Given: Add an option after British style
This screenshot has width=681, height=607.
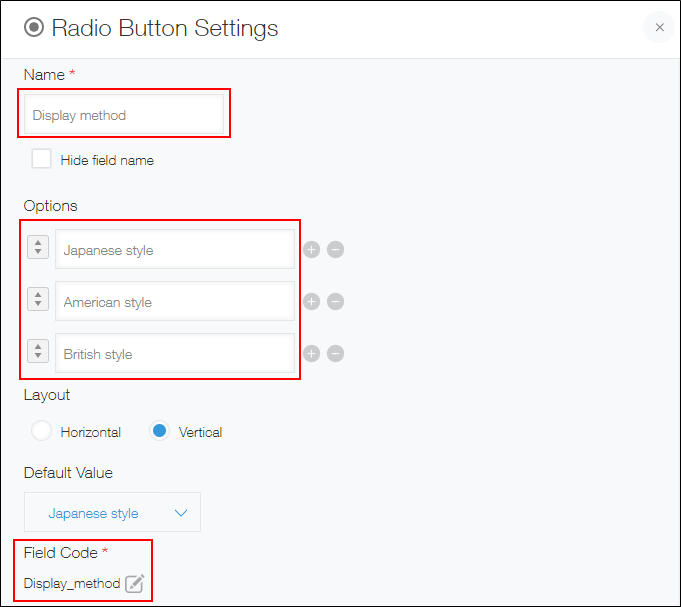Looking at the screenshot, I should pos(311,353).
